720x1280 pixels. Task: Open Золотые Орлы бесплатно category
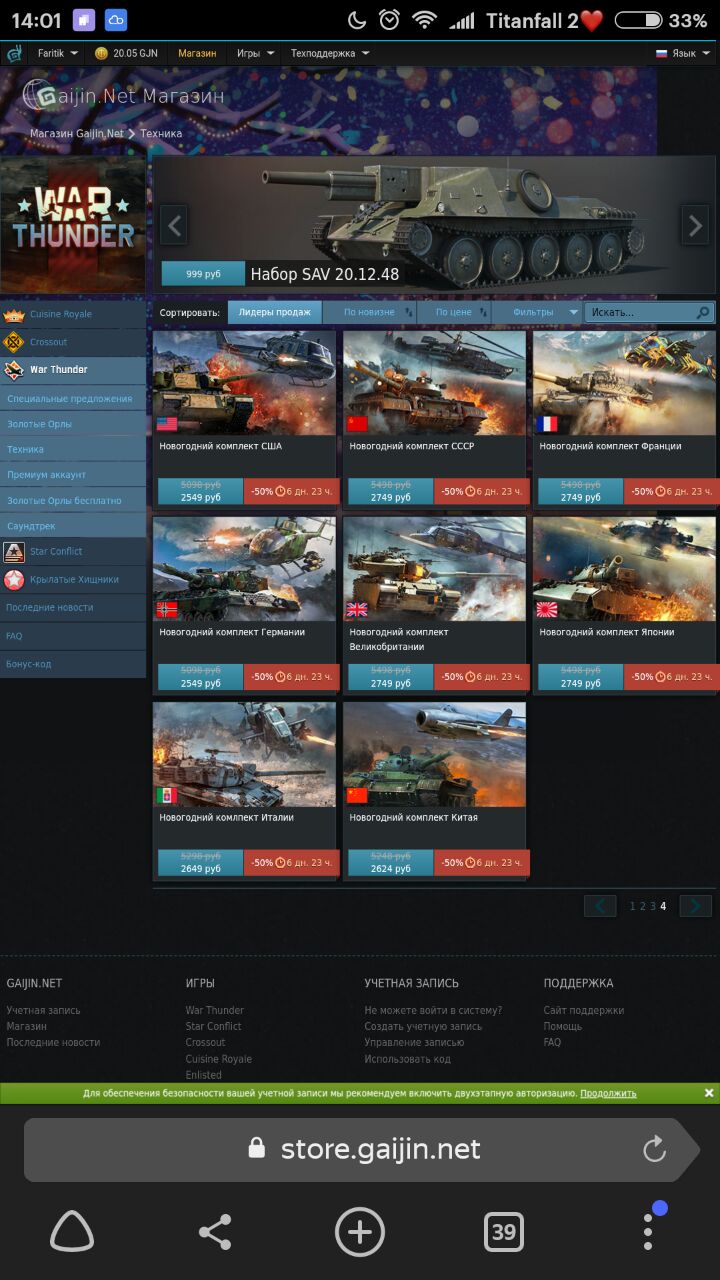click(73, 500)
